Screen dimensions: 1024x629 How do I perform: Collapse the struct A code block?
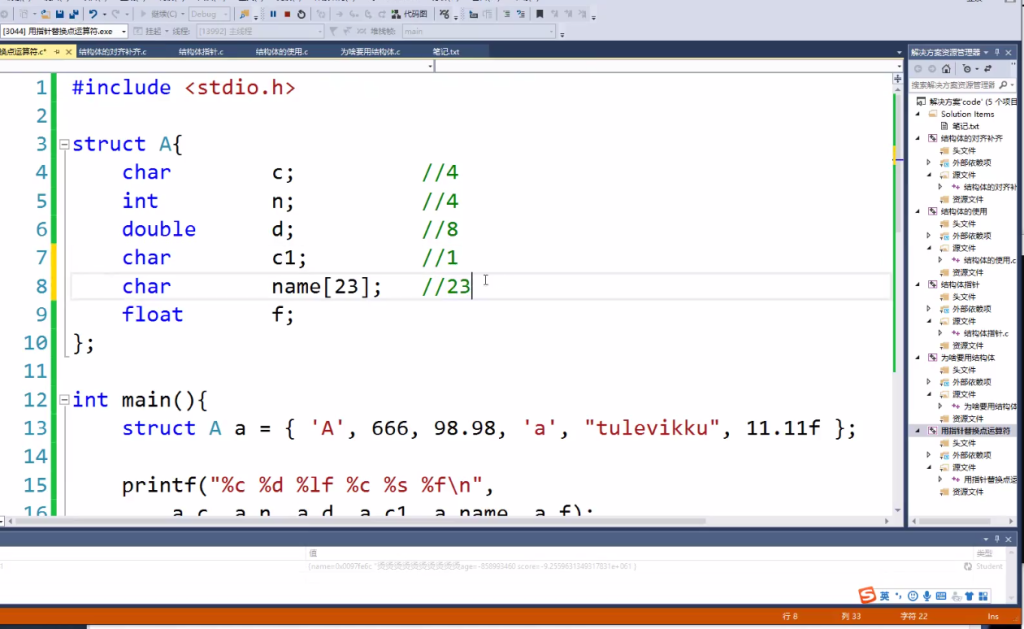pos(64,144)
